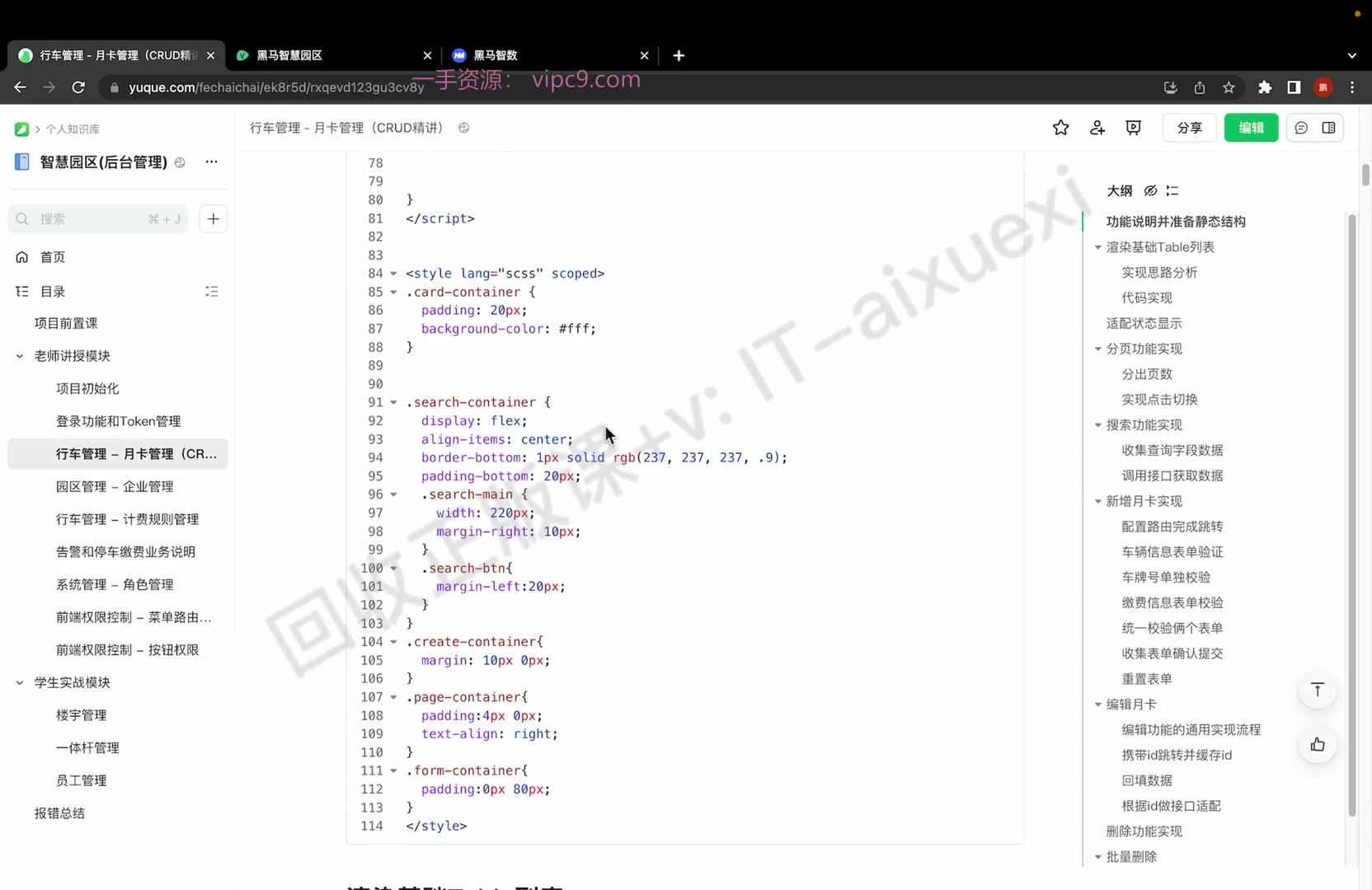Click the page vertical scrollbar thumb
This screenshot has width=1372, height=890.
pos(1365,175)
